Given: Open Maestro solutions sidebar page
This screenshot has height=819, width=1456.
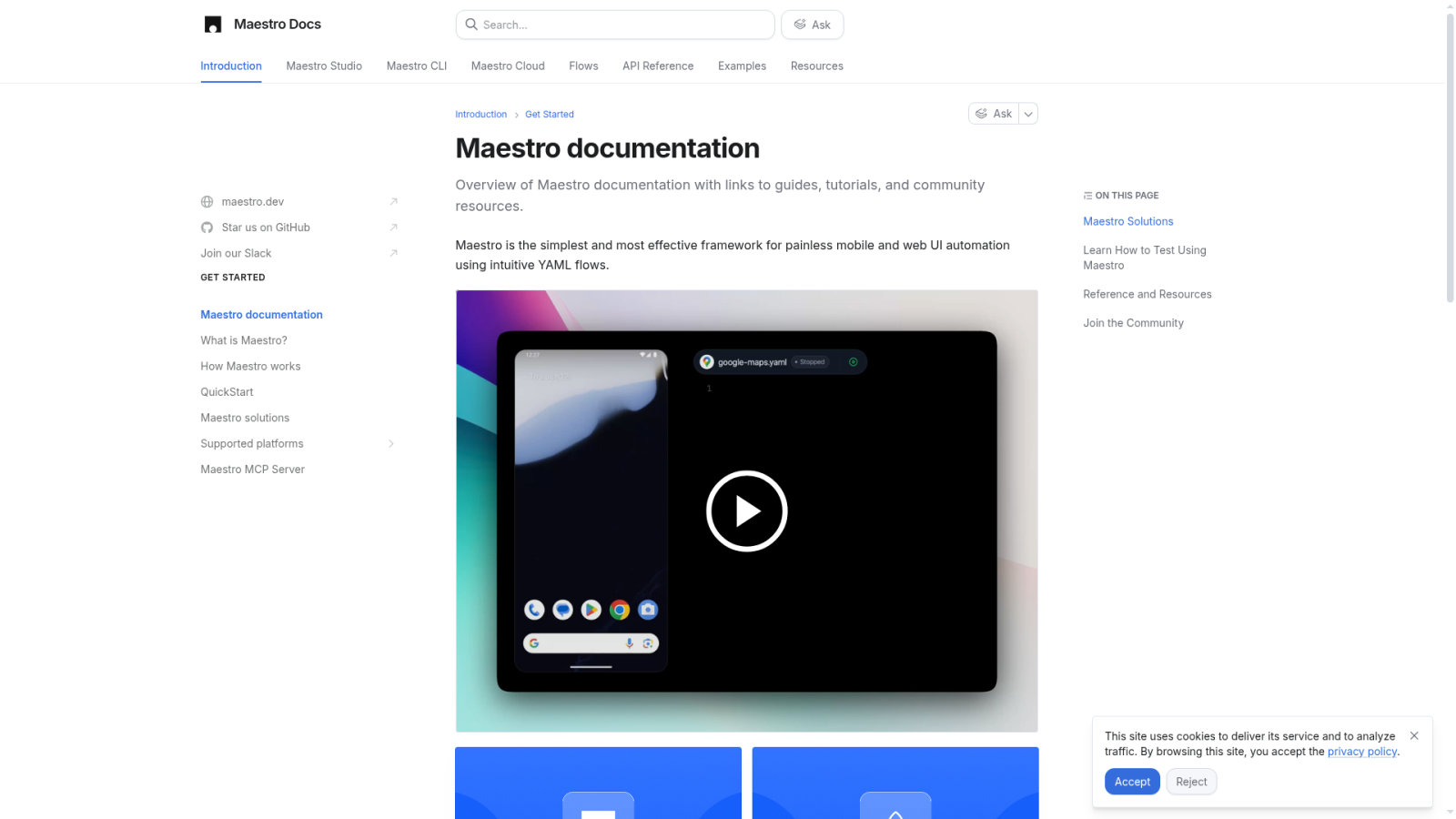Looking at the screenshot, I should [x=245, y=418].
